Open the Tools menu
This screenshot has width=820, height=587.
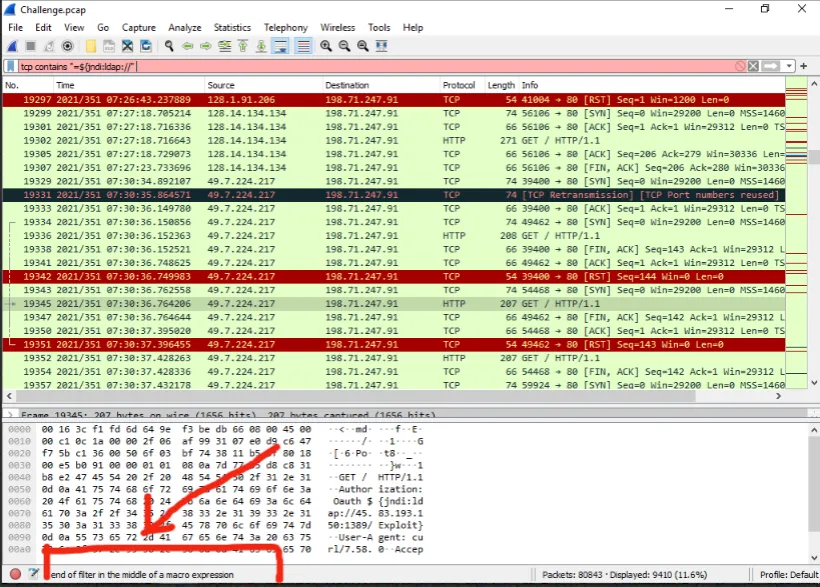(x=379, y=28)
